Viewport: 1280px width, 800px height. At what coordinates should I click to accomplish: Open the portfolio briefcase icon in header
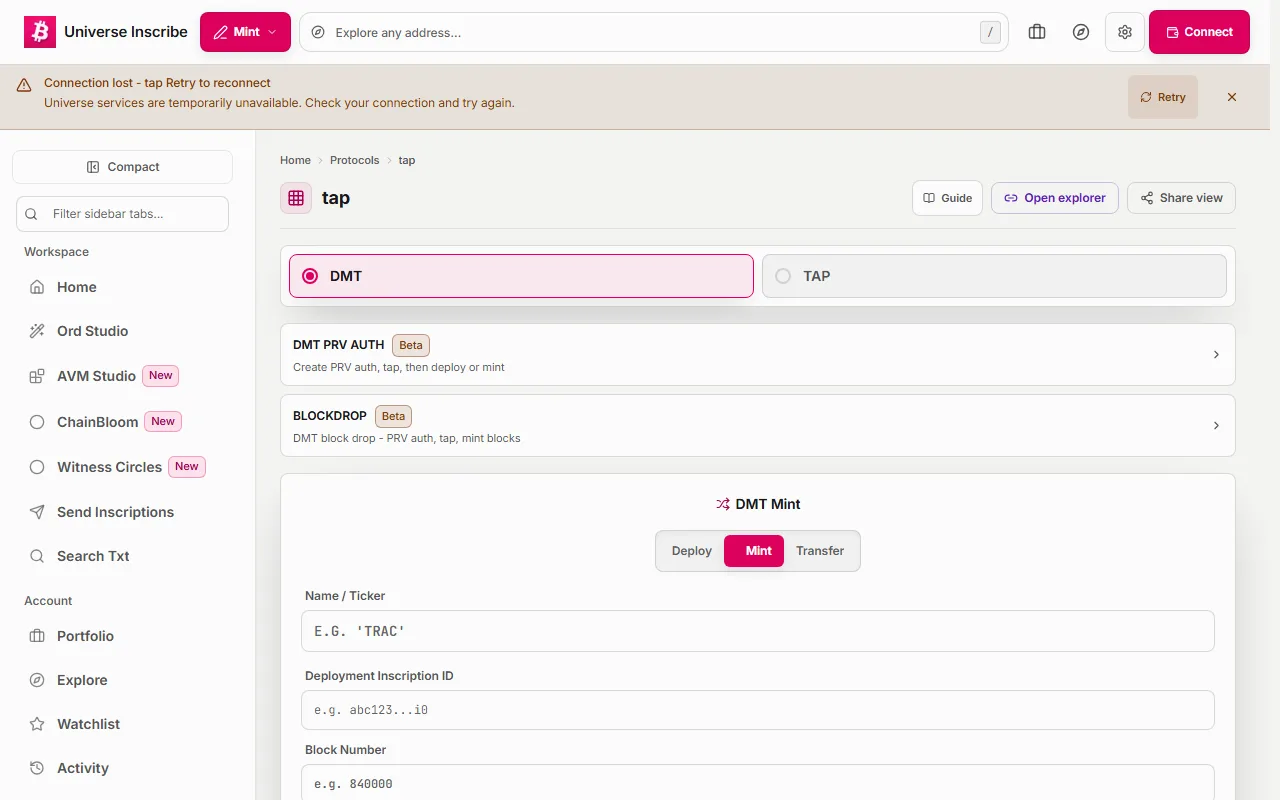1037,32
